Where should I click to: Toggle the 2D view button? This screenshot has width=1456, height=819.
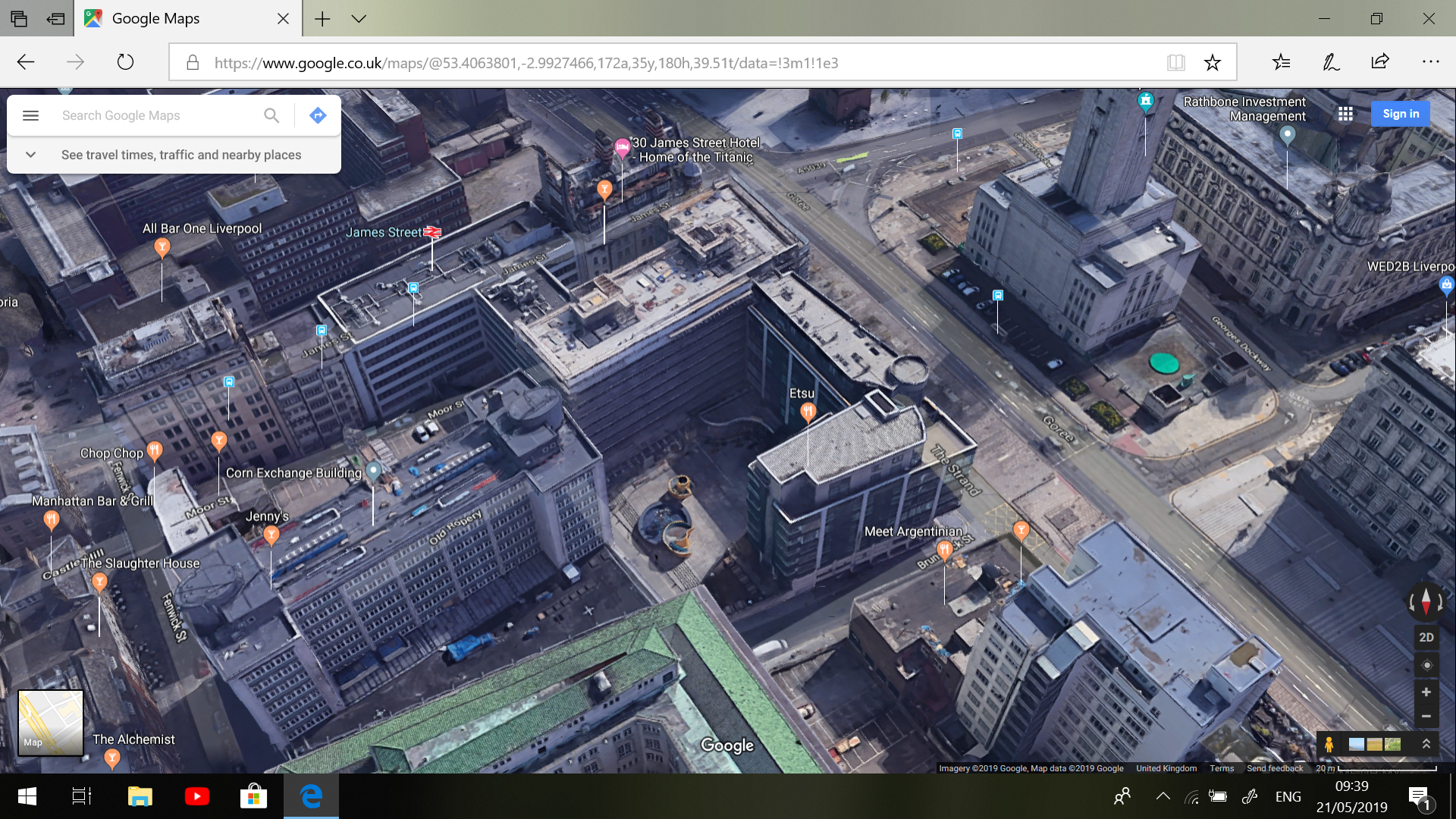(x=1426, y=637)
